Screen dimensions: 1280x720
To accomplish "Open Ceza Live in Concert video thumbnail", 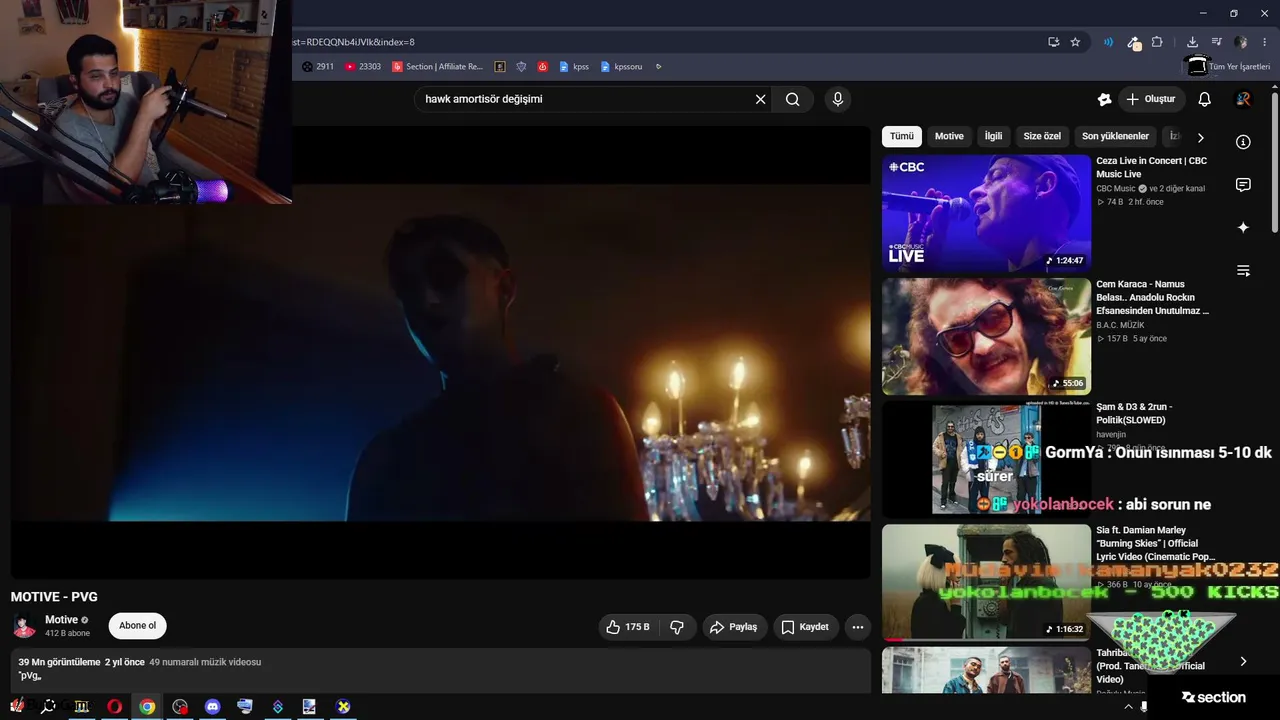I will point(986,213).
